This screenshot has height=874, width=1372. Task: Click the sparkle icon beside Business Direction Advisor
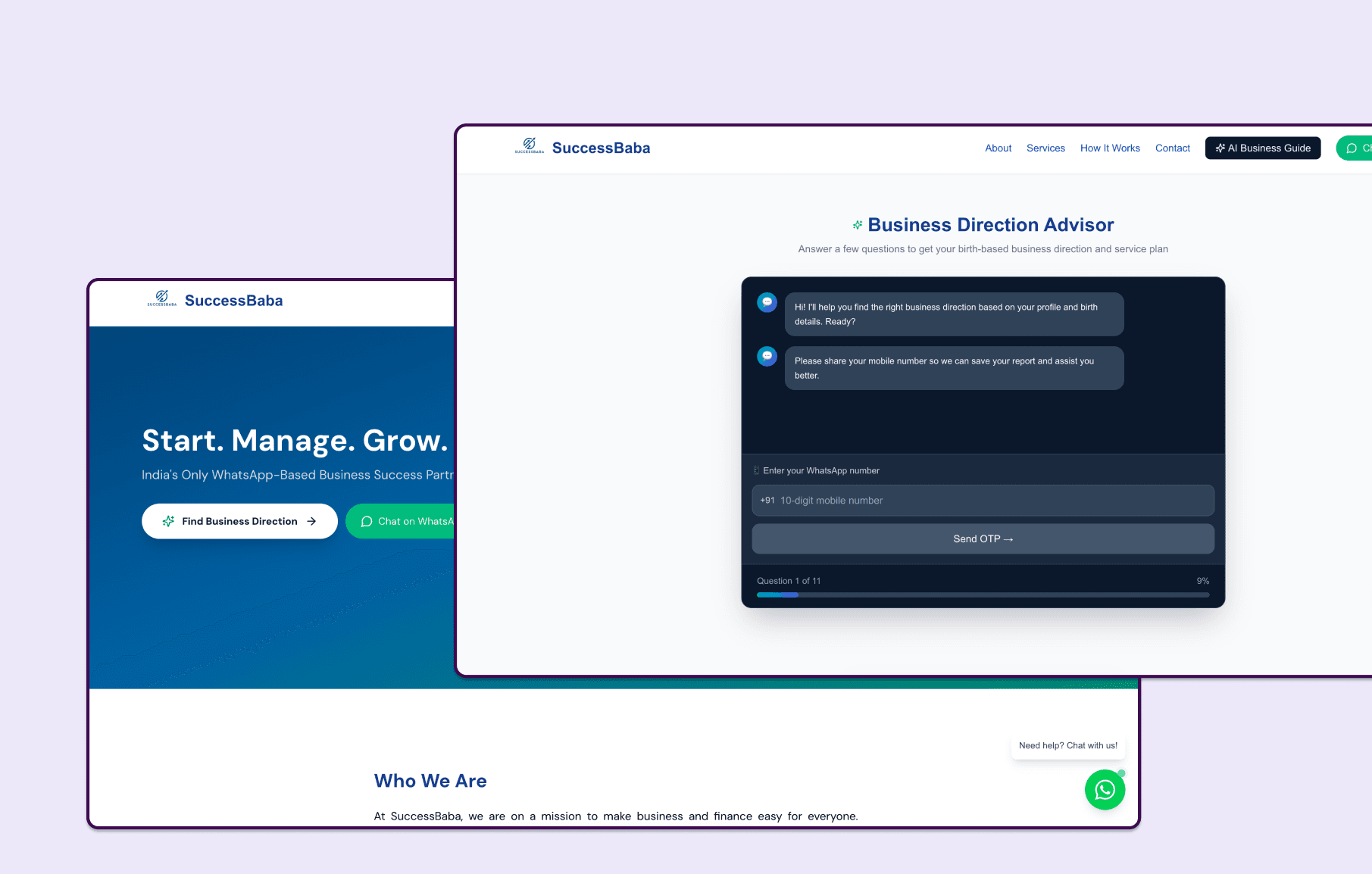coord(858,225)
